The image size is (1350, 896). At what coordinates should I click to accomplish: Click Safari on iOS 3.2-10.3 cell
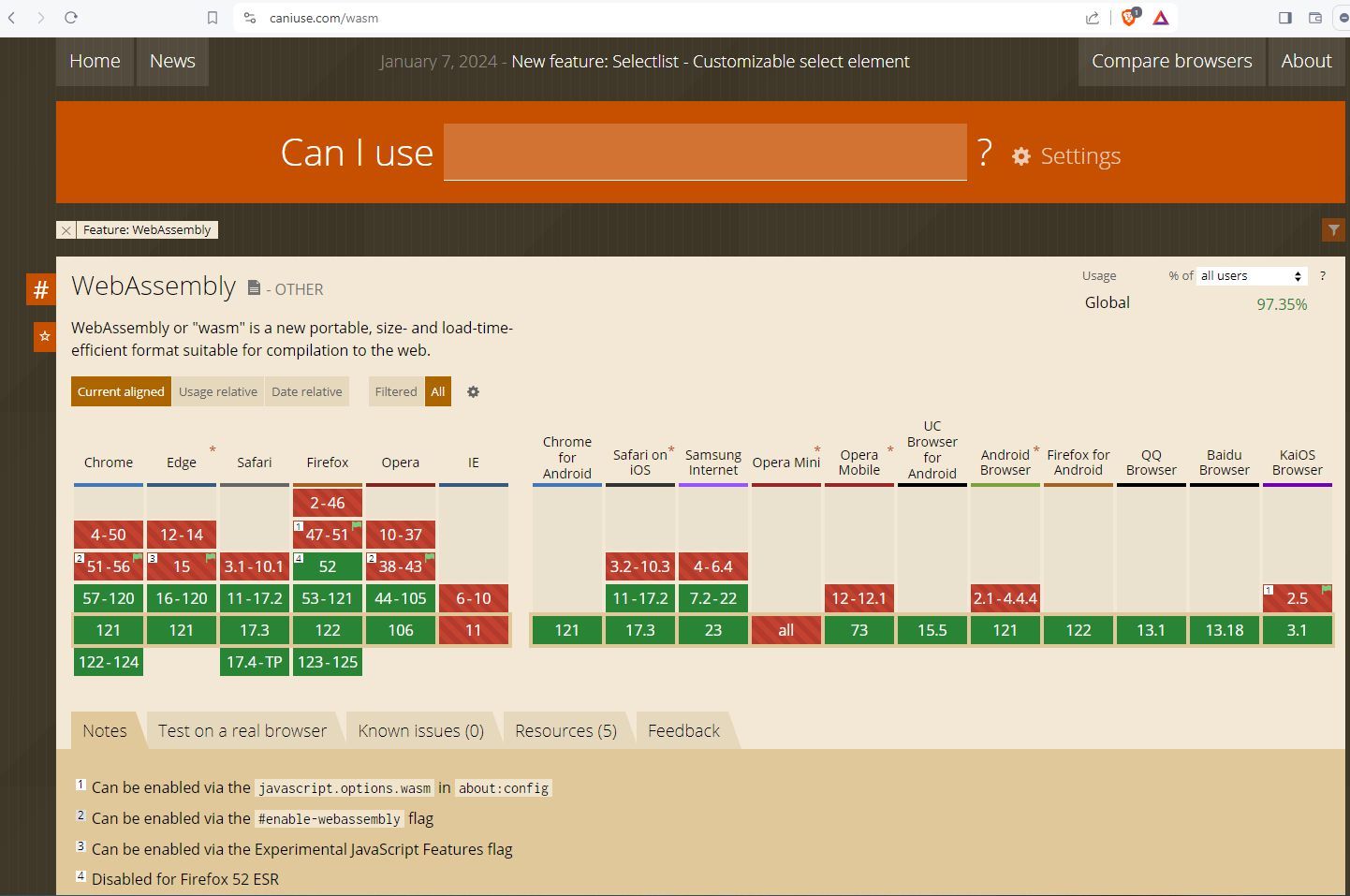[x=640, y=566]
